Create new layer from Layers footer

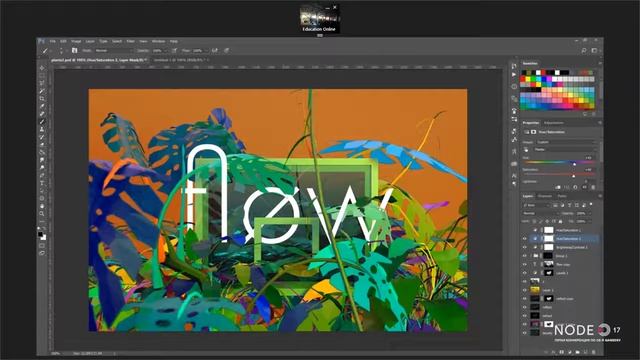click(586, 352)
